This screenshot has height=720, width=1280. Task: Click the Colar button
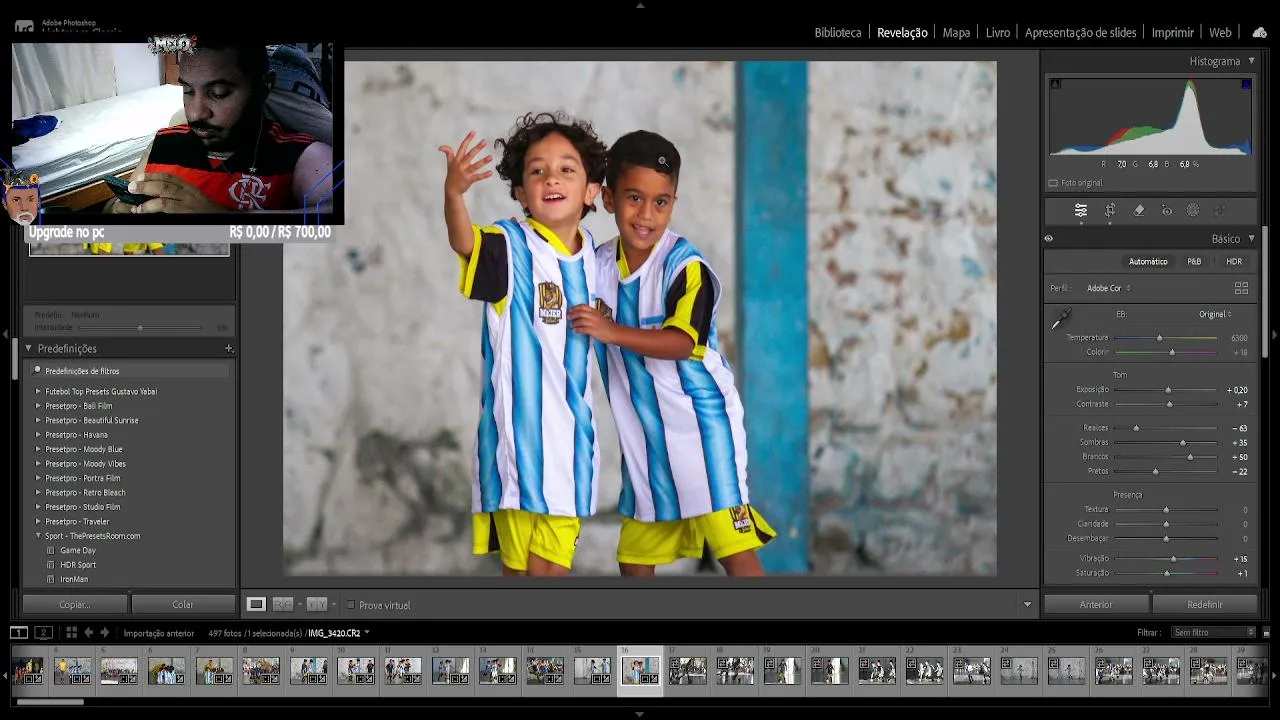[183, 604]
